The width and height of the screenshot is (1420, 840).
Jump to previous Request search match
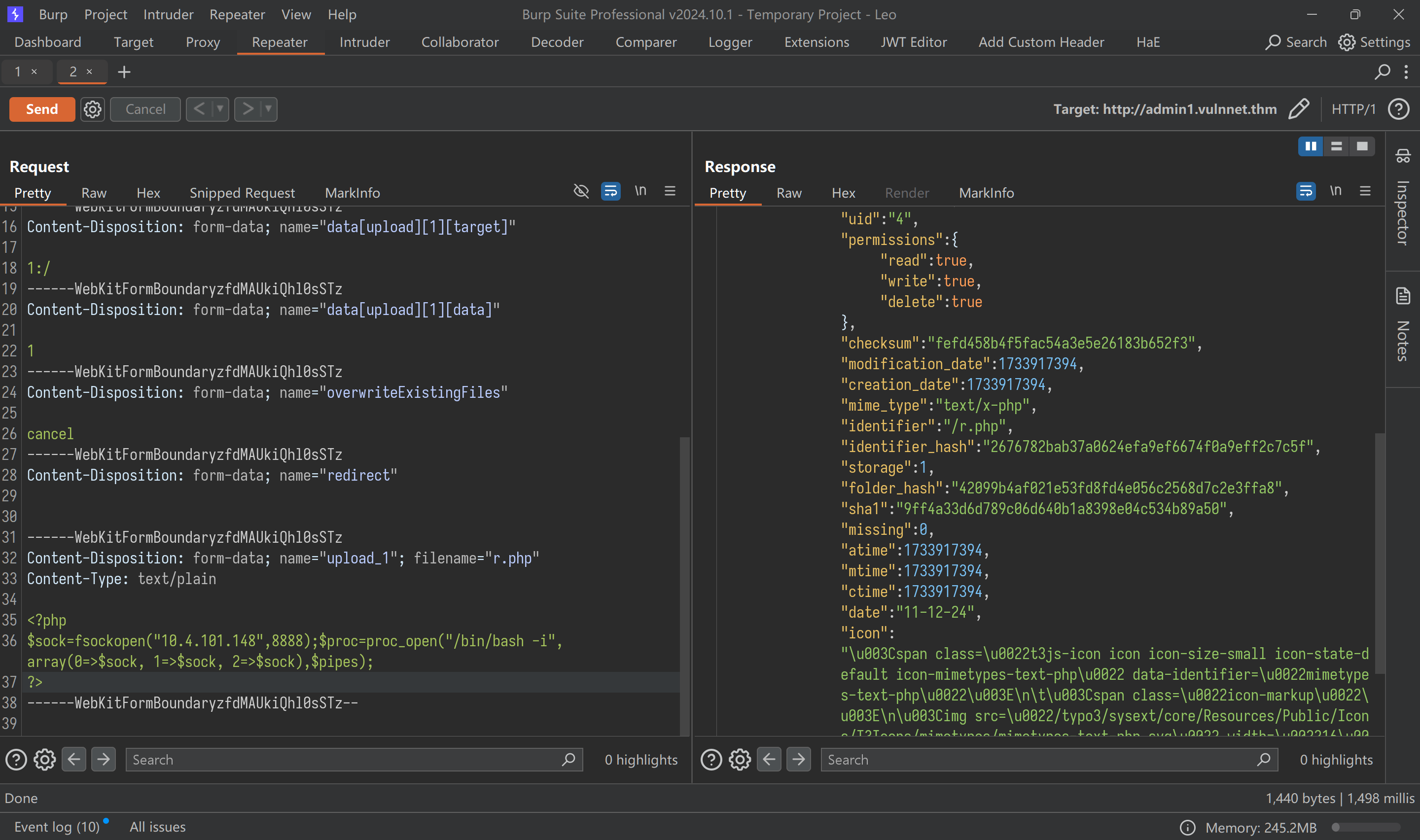click(73, 760)
